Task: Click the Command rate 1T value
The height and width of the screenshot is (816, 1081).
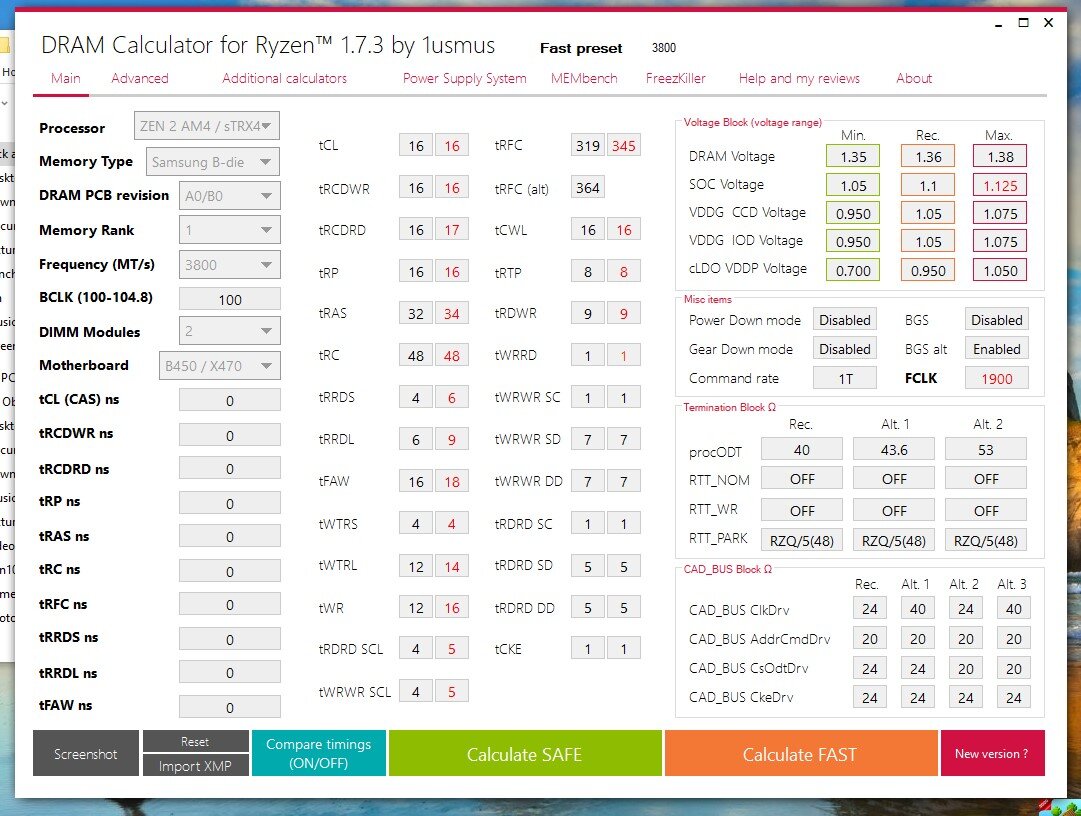Action: pyautogui.click(x=845, y=378)
